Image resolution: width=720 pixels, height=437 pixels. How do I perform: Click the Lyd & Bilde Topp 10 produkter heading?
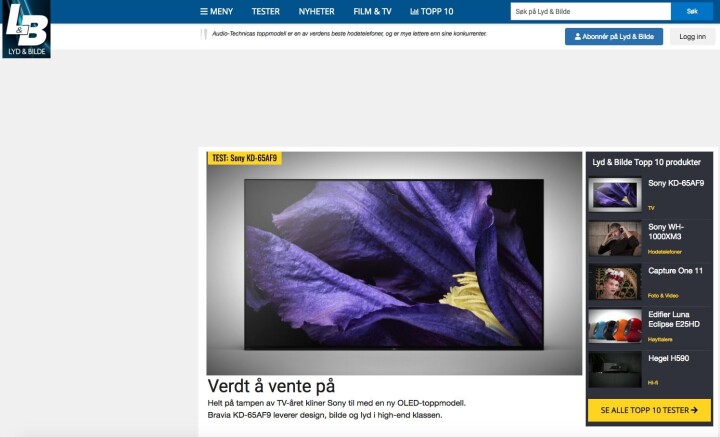coord(646,162)
